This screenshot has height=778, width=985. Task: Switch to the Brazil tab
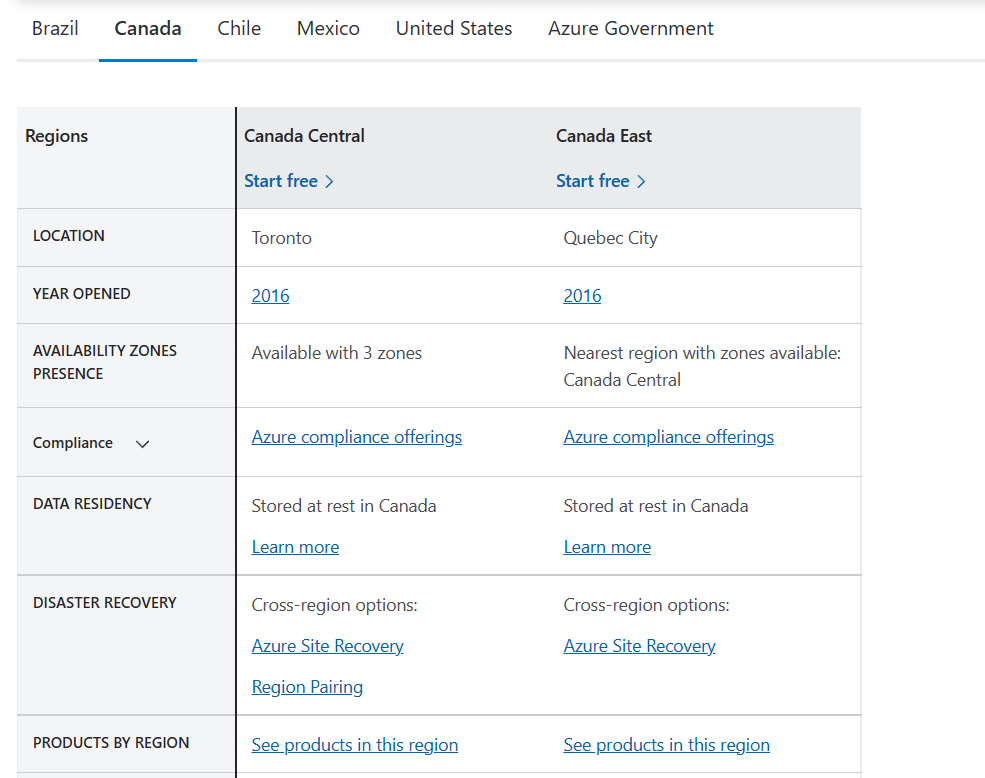tap(55, 28)
